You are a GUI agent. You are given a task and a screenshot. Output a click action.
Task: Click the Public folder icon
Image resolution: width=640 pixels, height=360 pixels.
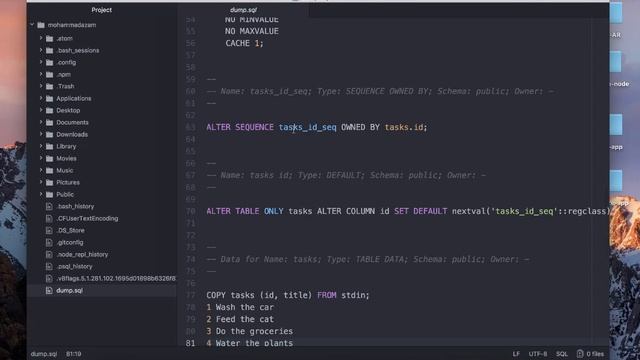pos(49,194)
